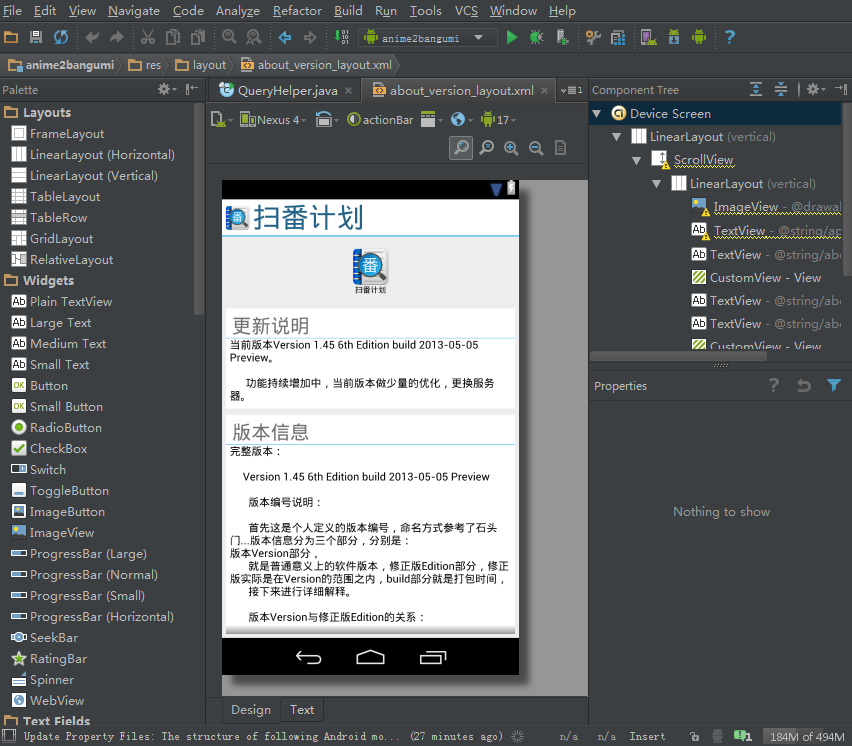Select CheckBox widget in the Palette
852x746 pixels.
click(x=58, y=449)
